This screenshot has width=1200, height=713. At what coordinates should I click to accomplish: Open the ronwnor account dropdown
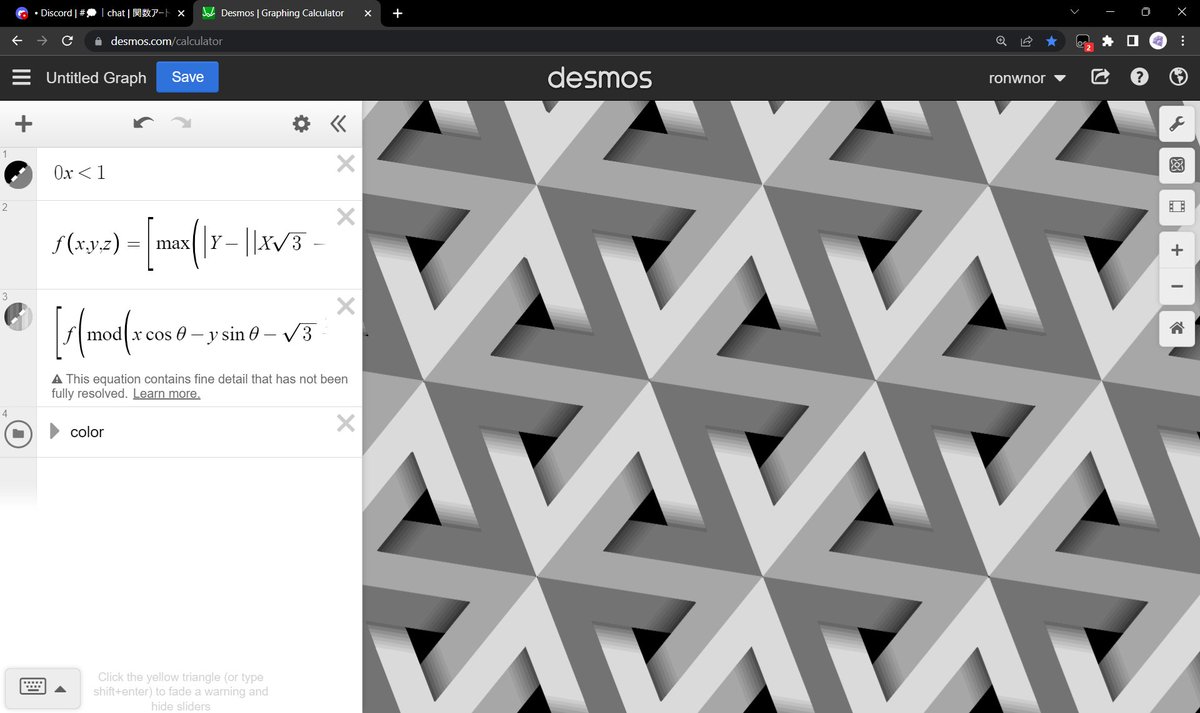pos(1026,76)
